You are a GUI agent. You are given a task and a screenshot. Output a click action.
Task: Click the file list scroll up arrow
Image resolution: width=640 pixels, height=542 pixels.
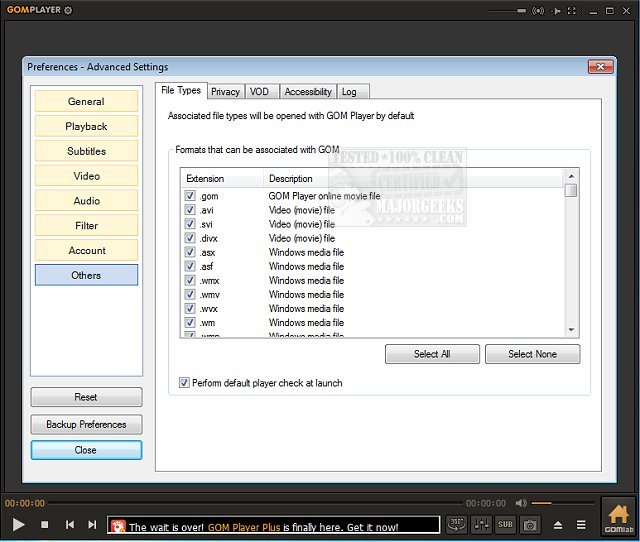click(x=571, y=176)
